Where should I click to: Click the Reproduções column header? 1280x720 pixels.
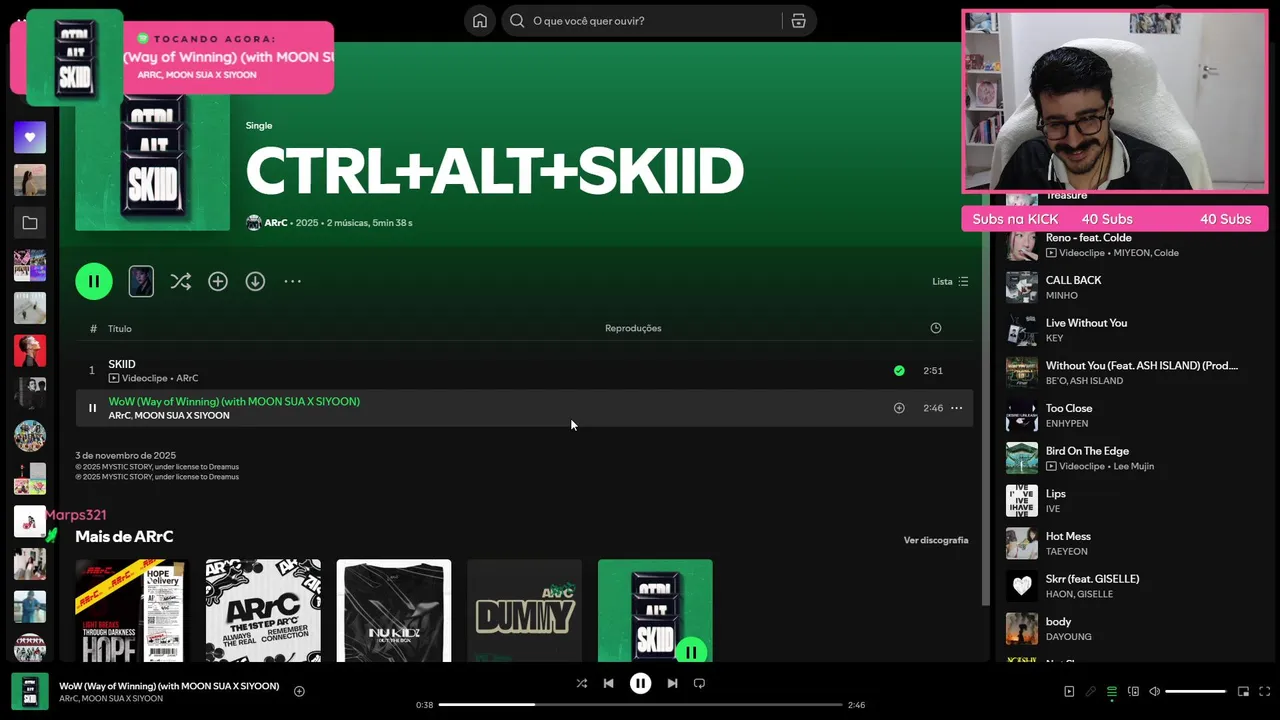point(633,328)
